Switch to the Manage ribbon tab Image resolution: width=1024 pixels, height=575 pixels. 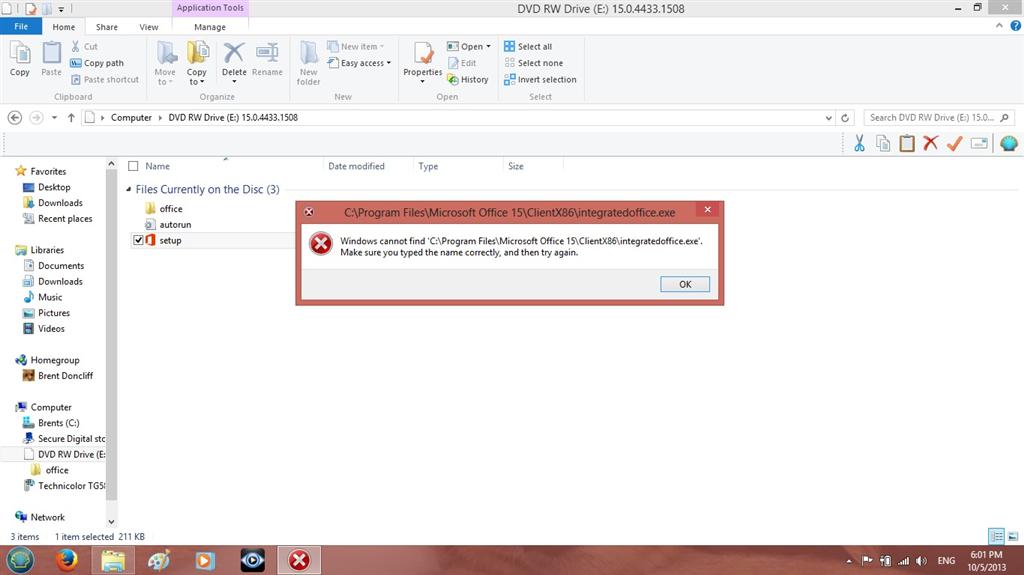tap(210, 27)
